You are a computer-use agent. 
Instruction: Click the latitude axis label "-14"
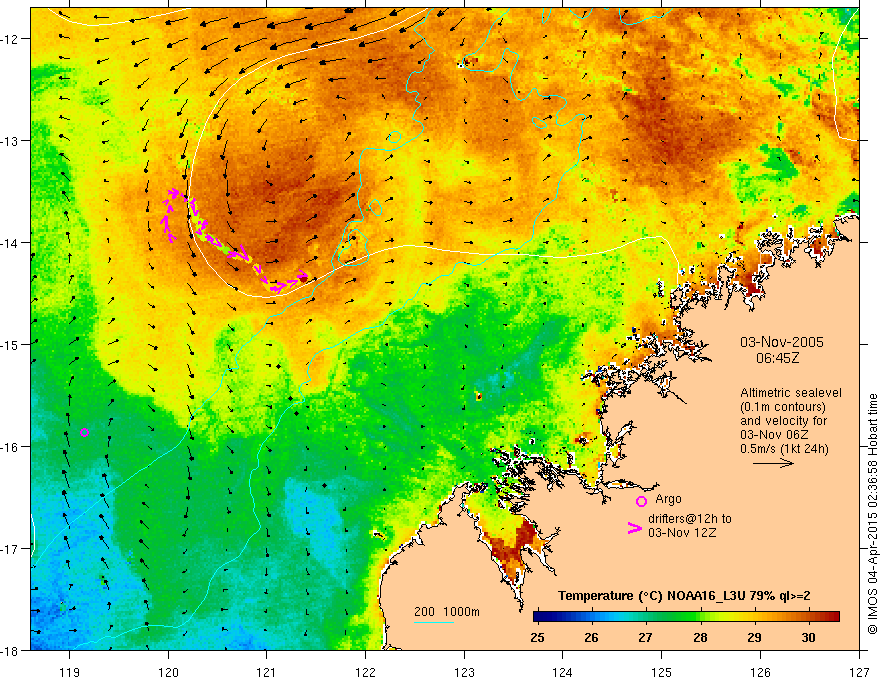[10, 243]
